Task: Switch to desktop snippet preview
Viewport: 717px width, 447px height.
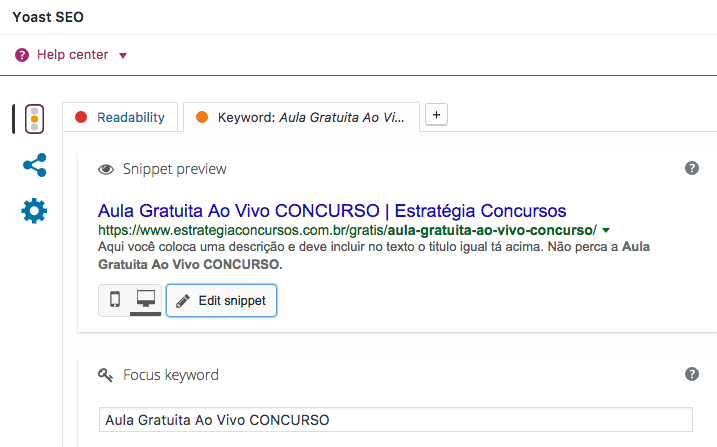Action: (146, 300)
